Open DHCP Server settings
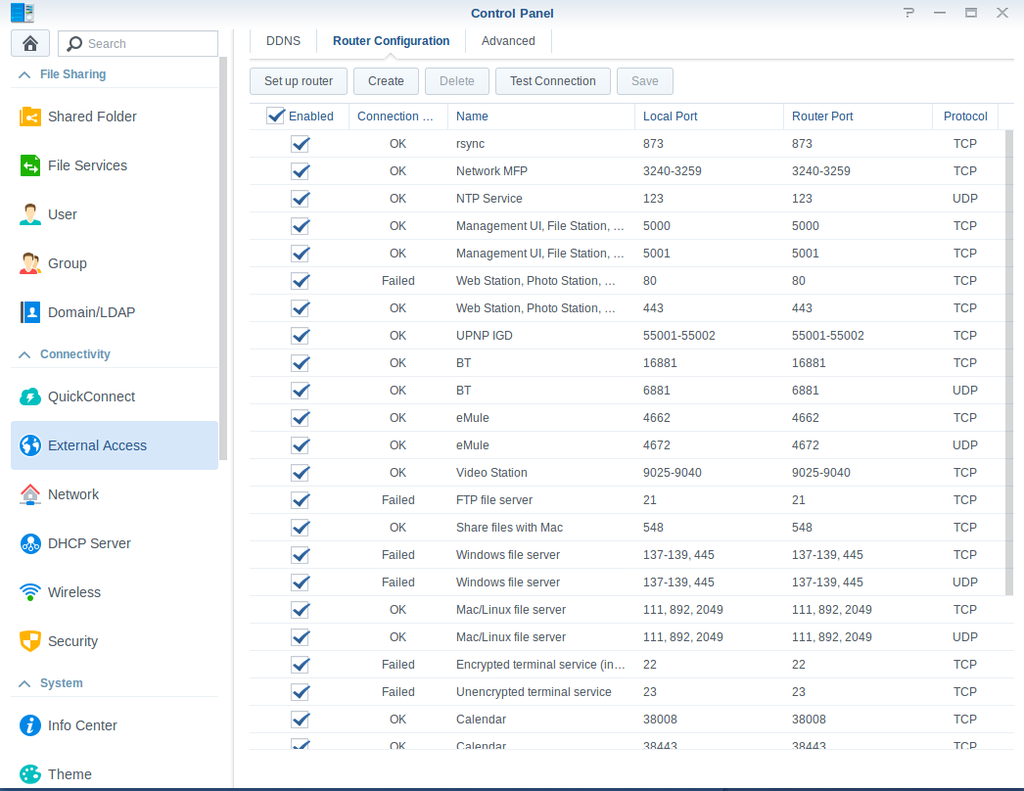This screenshot has height=791, width=1024. click(114, 543)
